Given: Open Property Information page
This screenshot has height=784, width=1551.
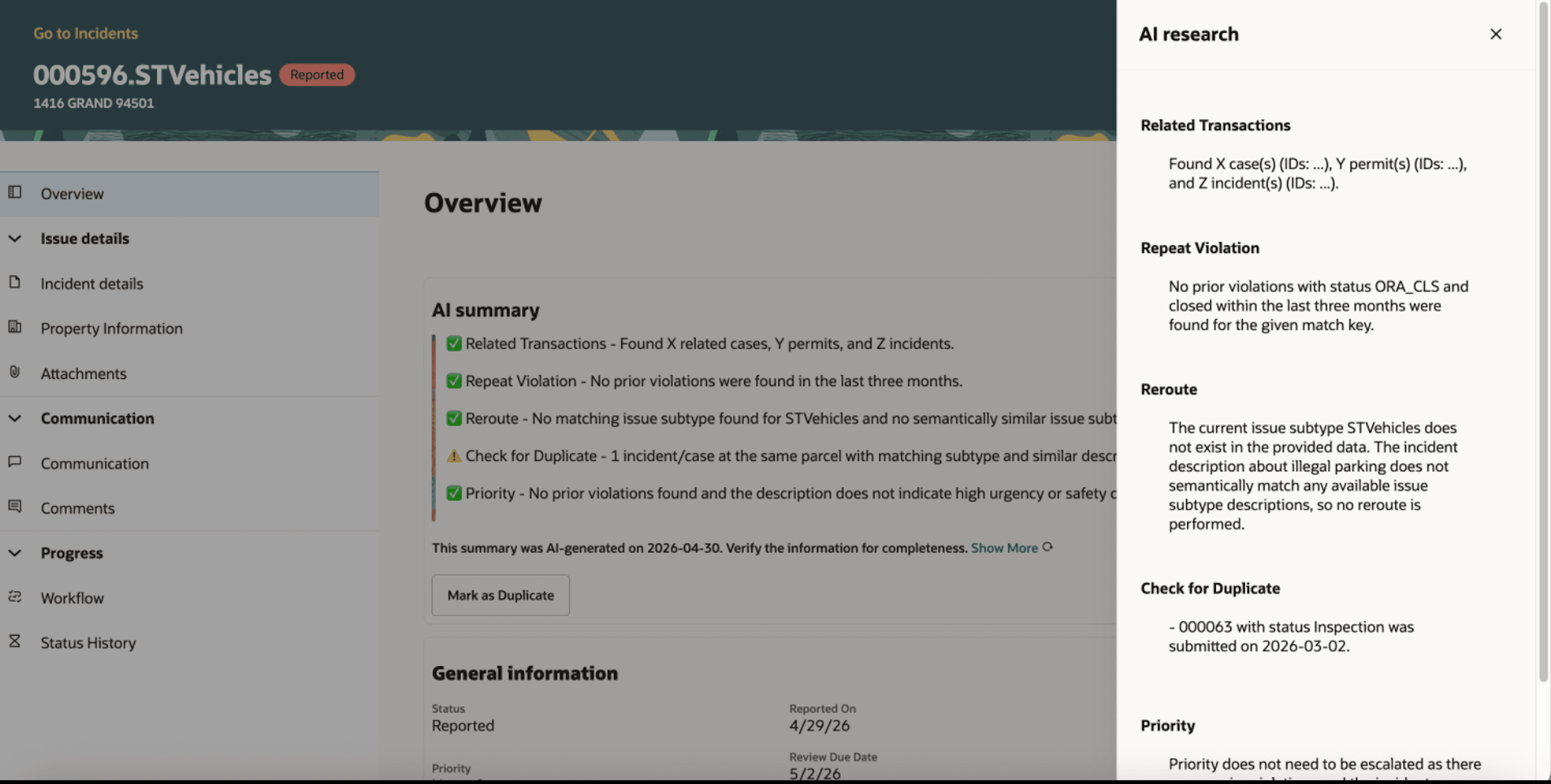Looking at the screenshot, I should pos(190,329).
